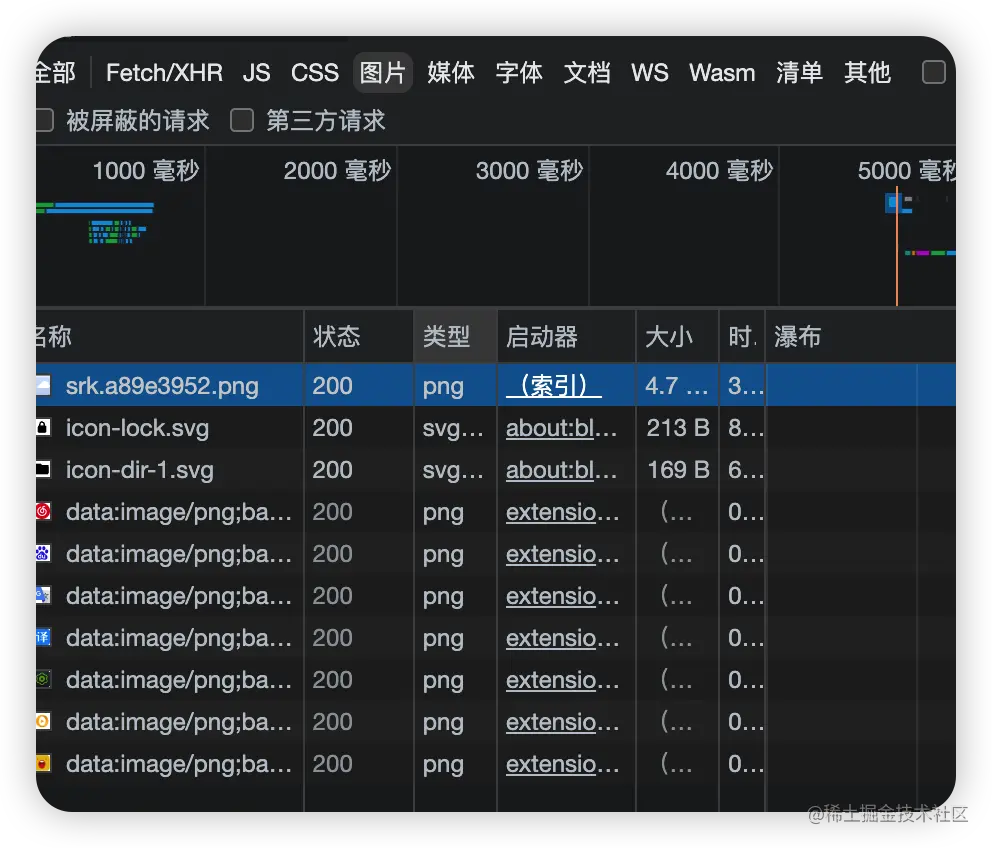Select the 文档 filter tab
The width and height of the screenshot is (992, 848).
[587, 73]
